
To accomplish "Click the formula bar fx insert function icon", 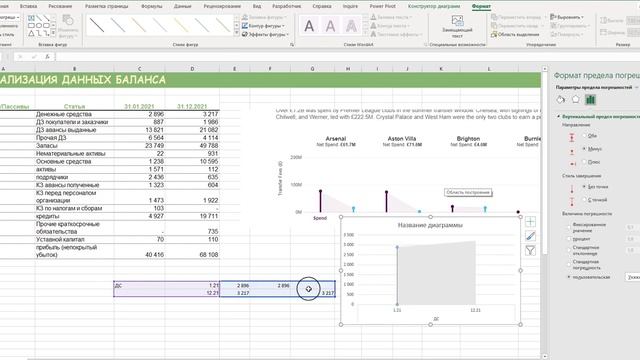I will coord(47,57).
